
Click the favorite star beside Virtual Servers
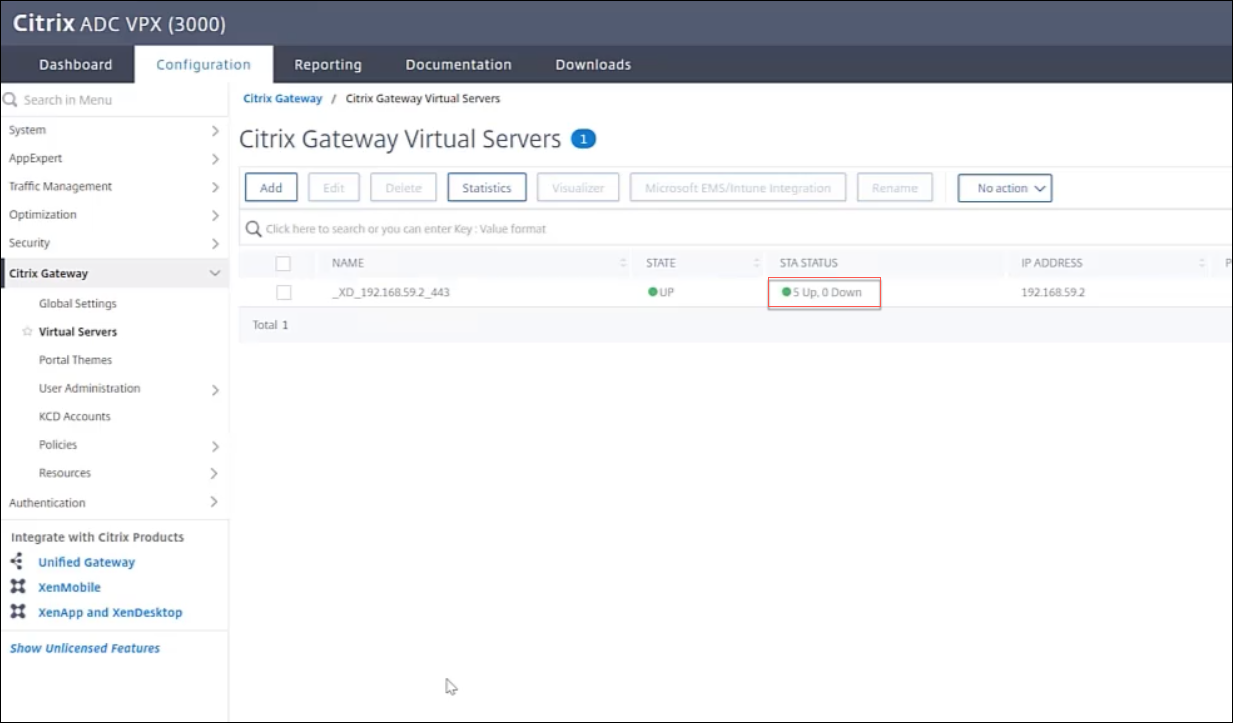(x=27, y=332)
